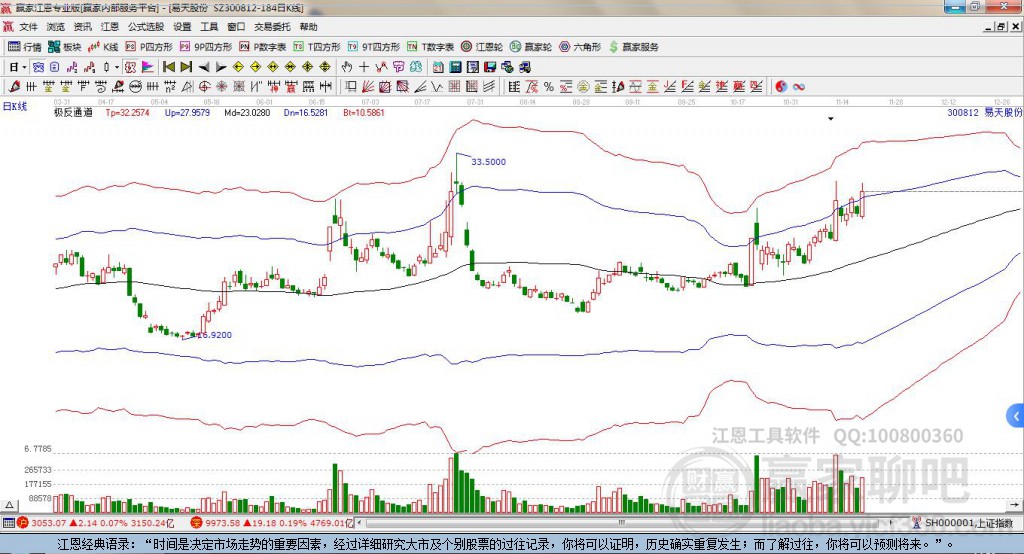Image resolution: width=1024 pixels, height=554 pixels.
Task: Click the yin-yang symbol icon
Action: click(x=781, y=86)
